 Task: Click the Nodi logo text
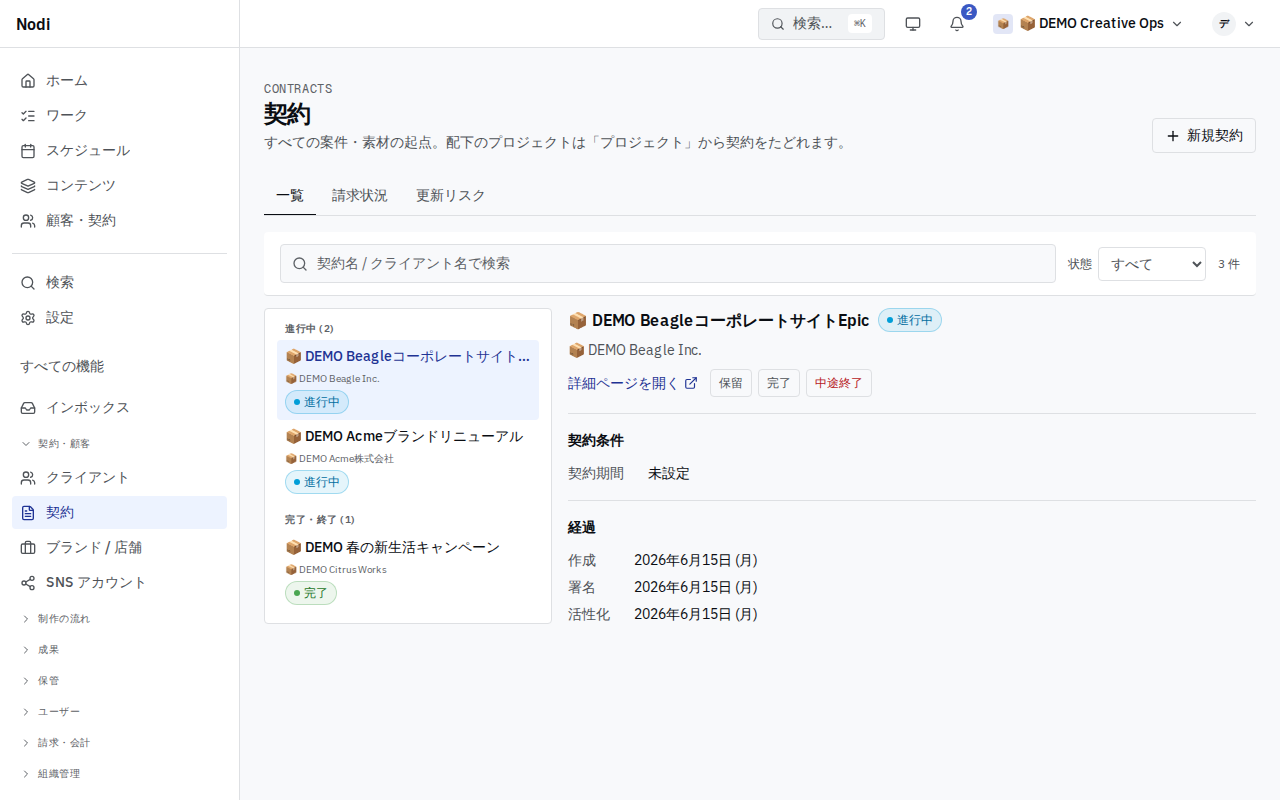[33, 24]
